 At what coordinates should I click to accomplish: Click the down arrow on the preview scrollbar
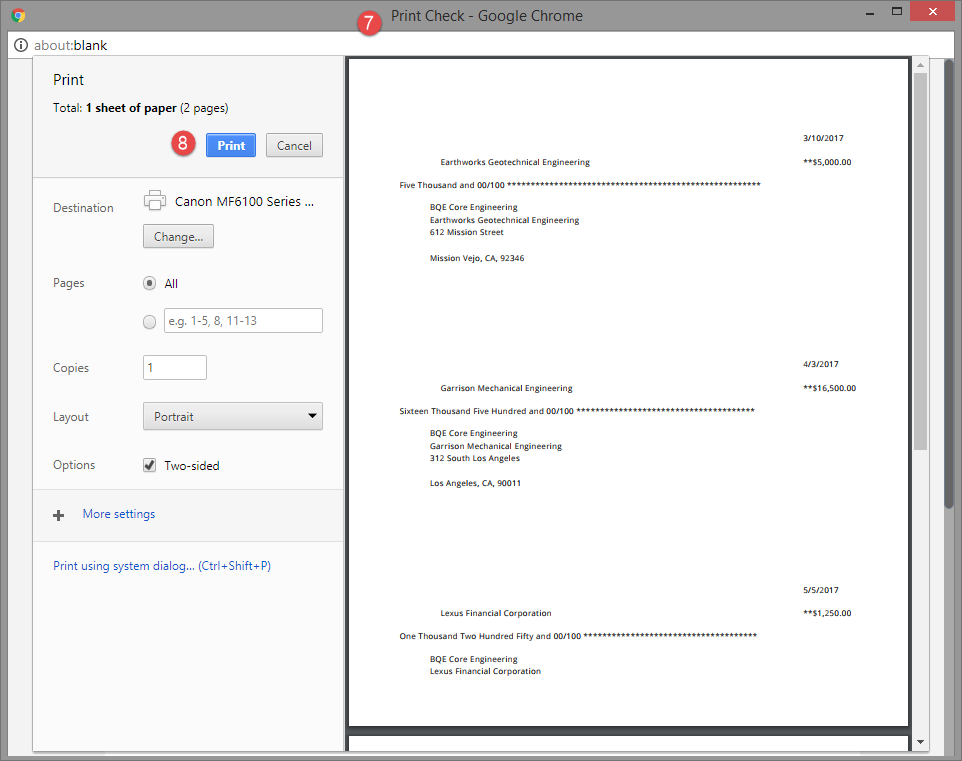click(x=920, y=744)
